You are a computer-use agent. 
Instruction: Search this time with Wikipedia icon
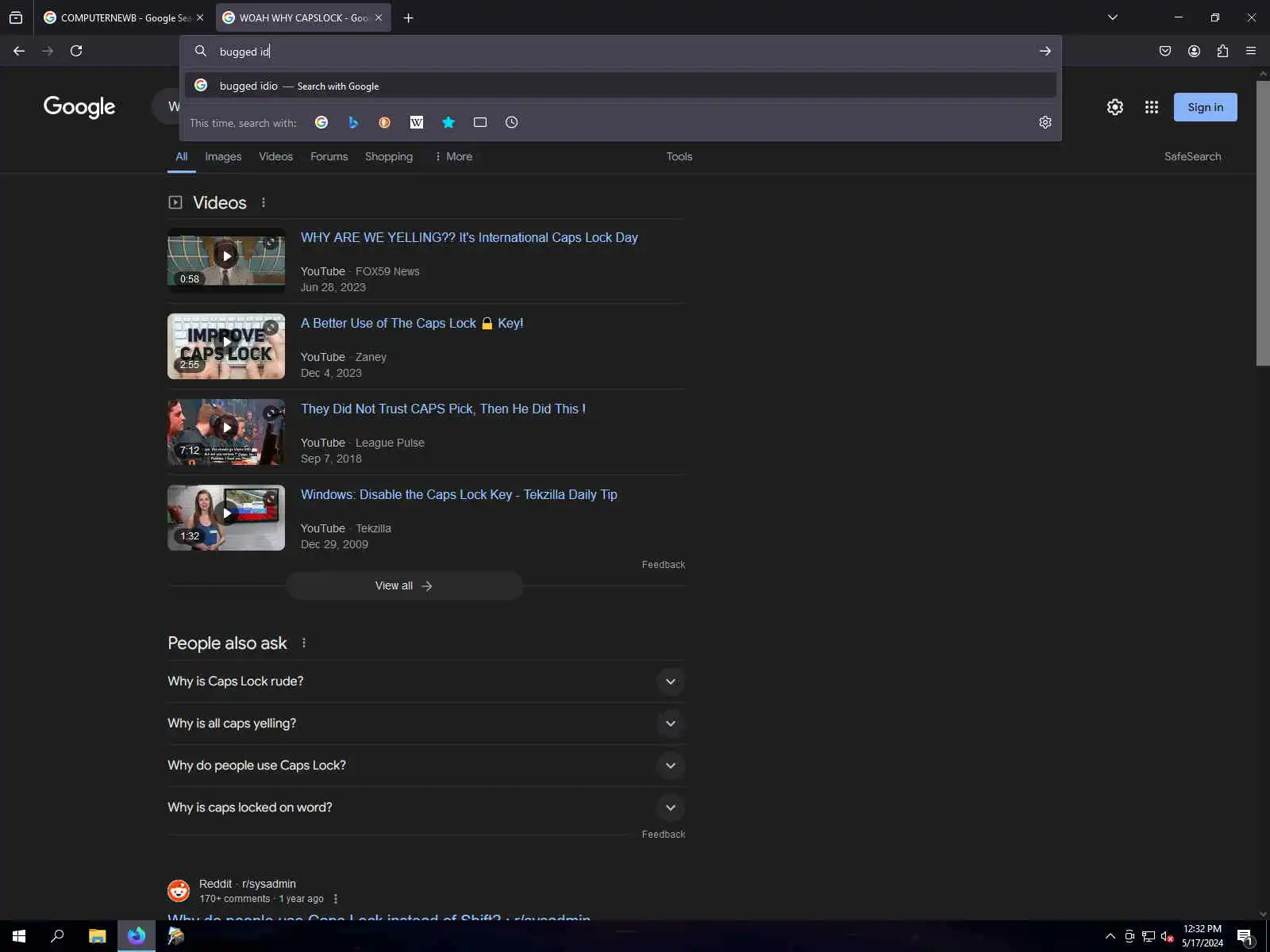[417, 122]
